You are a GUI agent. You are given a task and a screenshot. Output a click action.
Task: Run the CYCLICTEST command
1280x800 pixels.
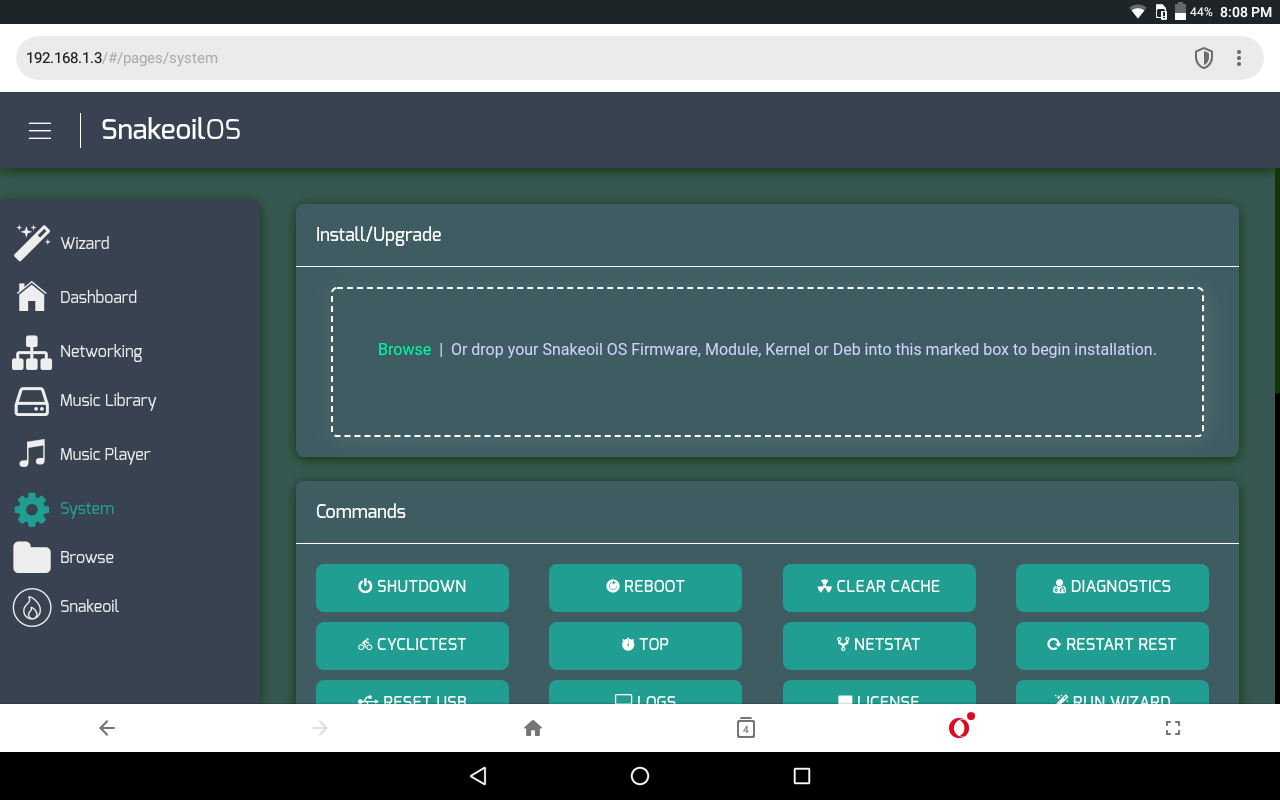coord(412,645)
